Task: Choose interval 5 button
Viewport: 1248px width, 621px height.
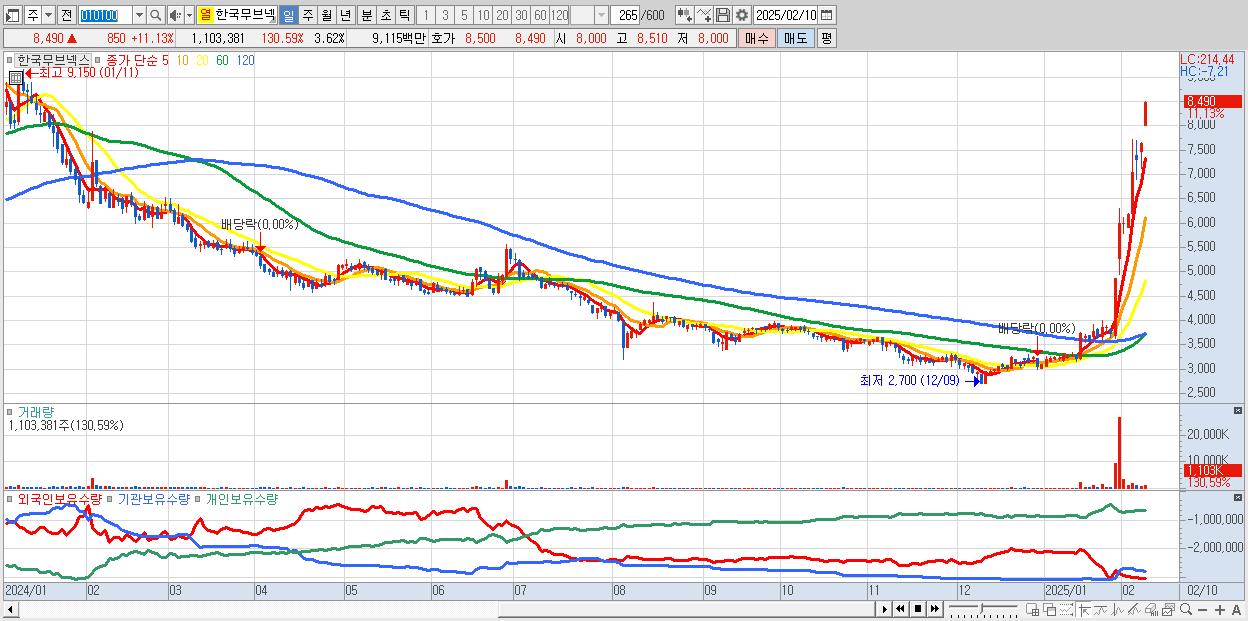Action: tap(464, 16)
